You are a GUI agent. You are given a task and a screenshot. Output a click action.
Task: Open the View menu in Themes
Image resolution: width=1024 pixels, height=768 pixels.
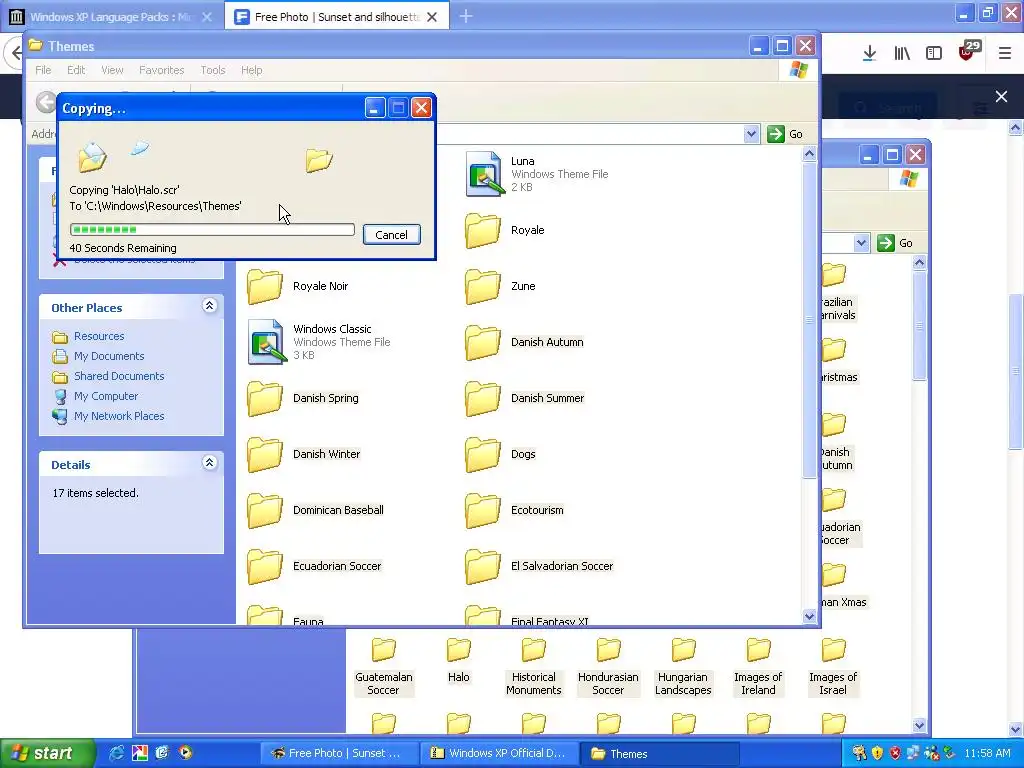[112, 70]
